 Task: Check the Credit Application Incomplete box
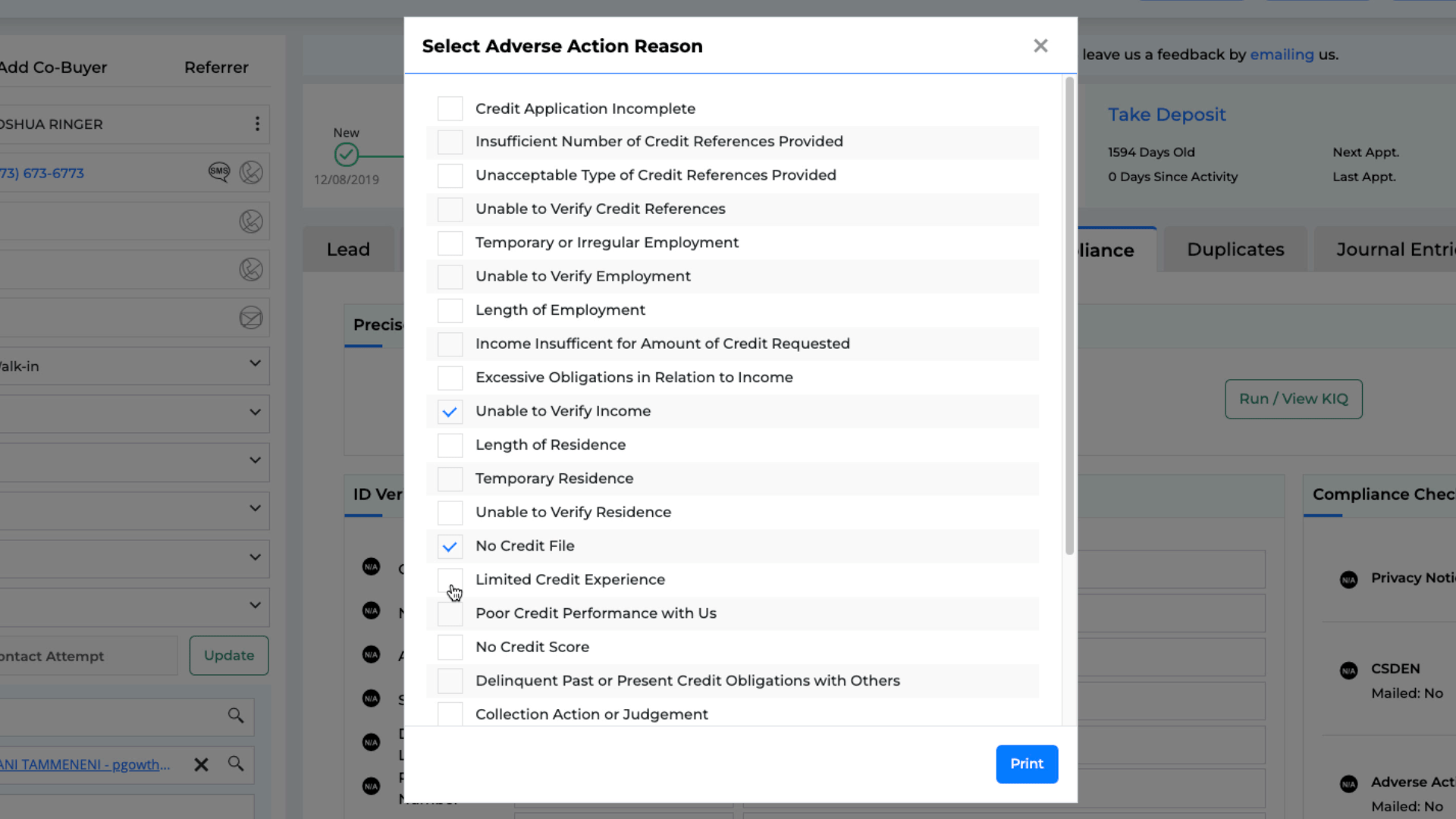(x=450, y=108)
